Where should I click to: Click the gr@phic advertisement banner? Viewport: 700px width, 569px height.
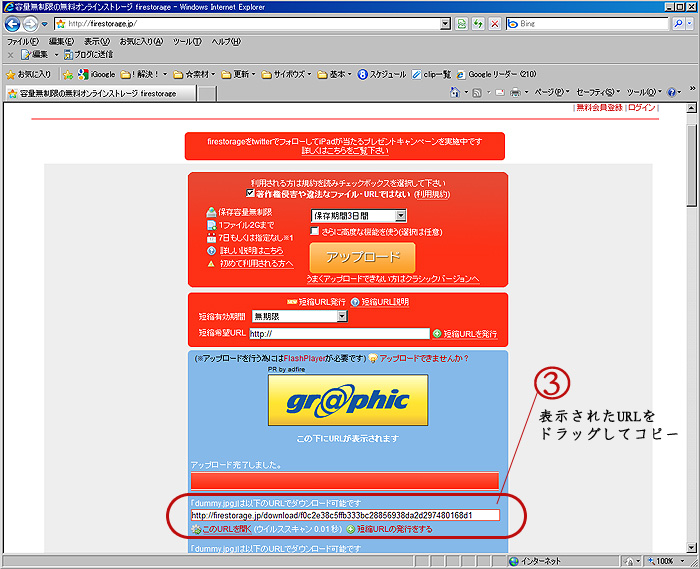[348, 400]
